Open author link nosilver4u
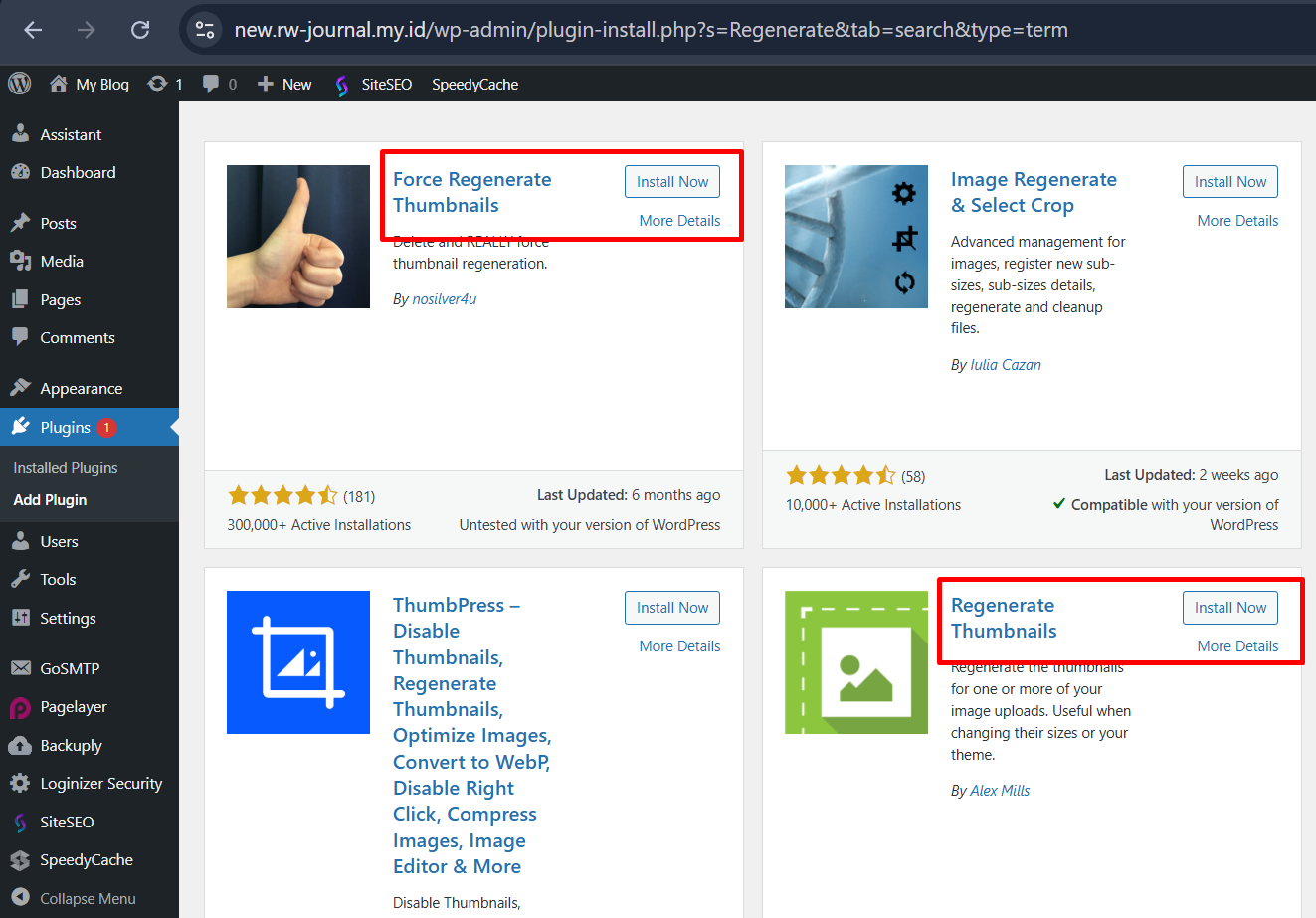This screenshot has width=1316, height=918. tap(445, 298)
